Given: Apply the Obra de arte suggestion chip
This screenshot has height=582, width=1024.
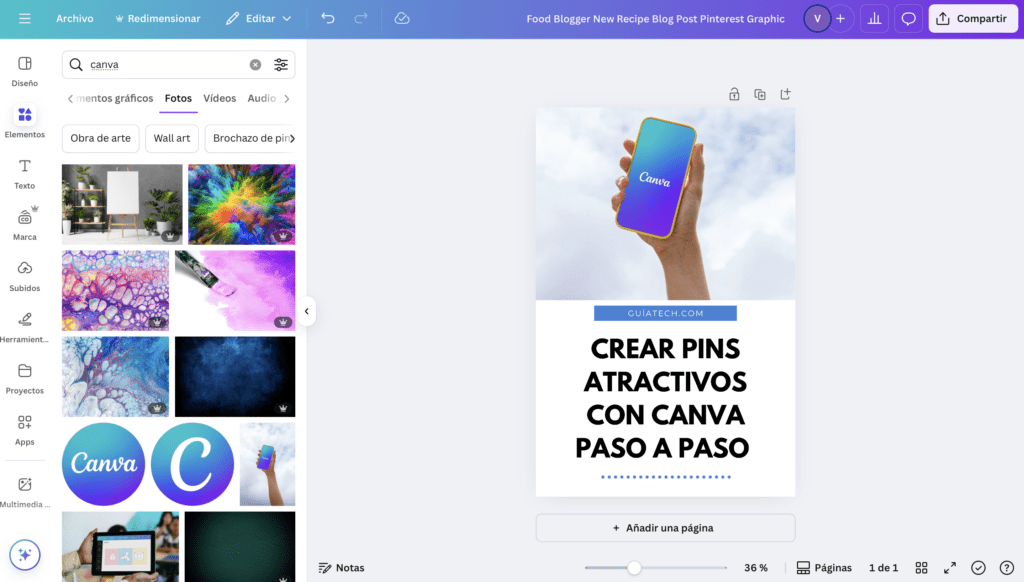Looking at the screenshot, I should pyautogui.click(x=101, y=138).
